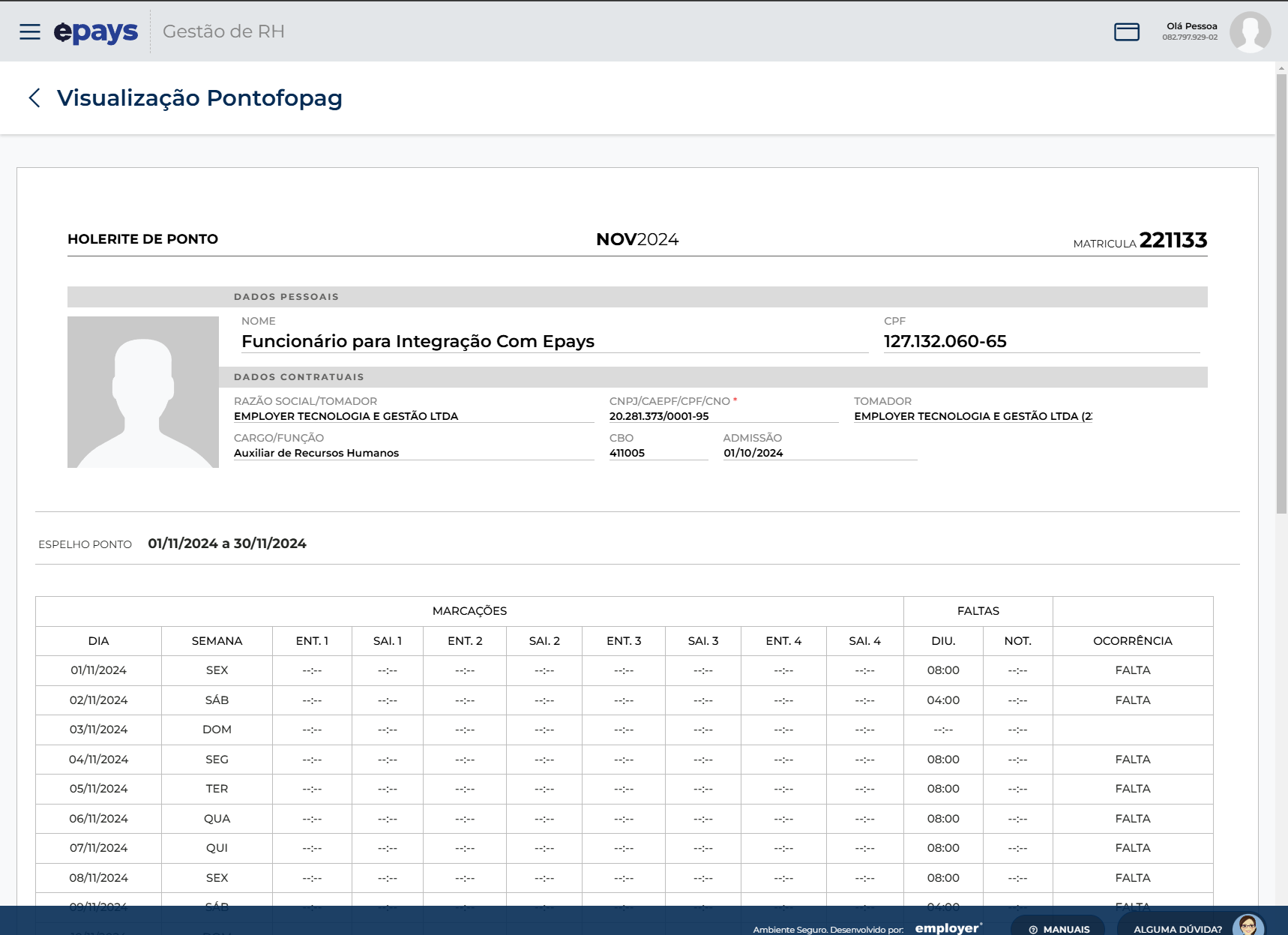This screenshot has width=1288, height=935.
Task: Select the Nome field value
Action: coord(418,341)
